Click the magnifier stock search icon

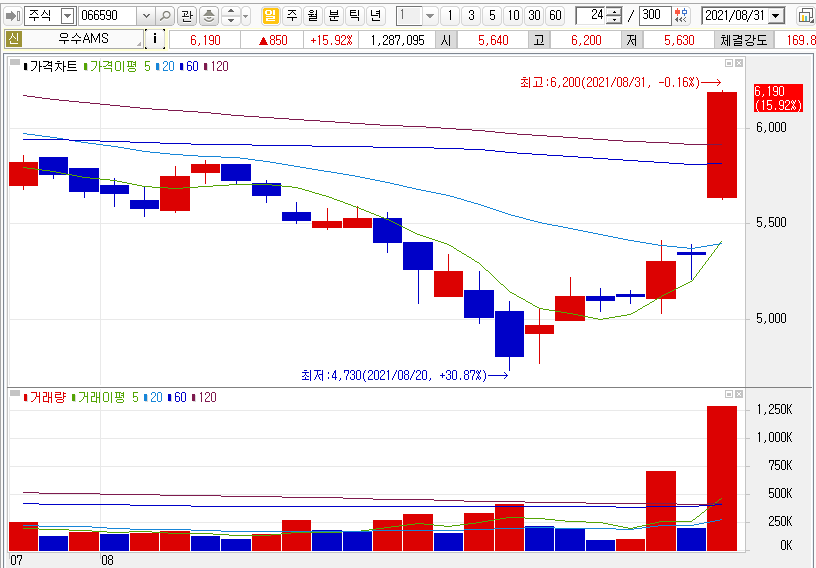point(165,16)
